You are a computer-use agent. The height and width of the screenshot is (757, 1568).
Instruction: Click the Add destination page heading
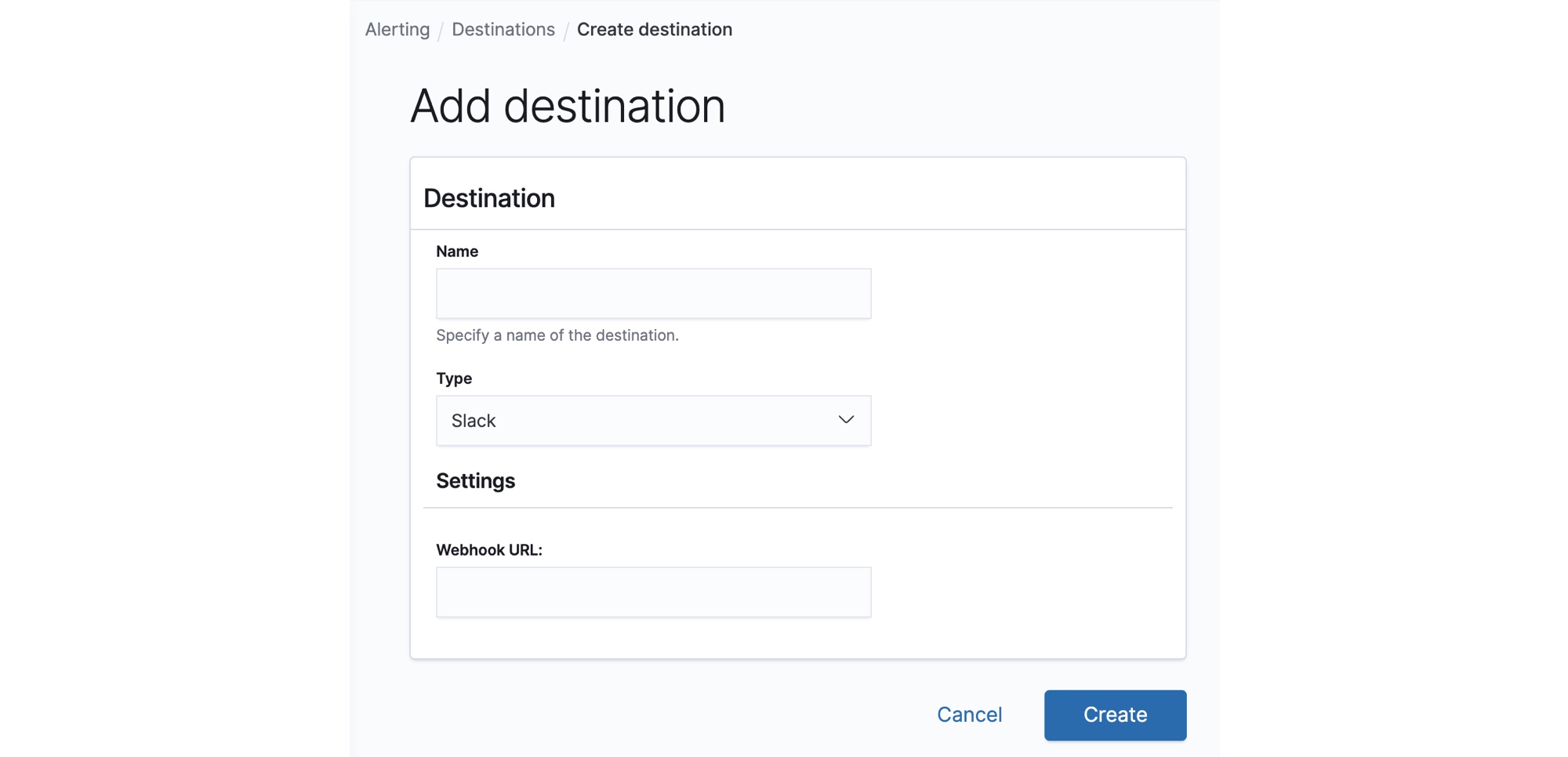[568, 106]
